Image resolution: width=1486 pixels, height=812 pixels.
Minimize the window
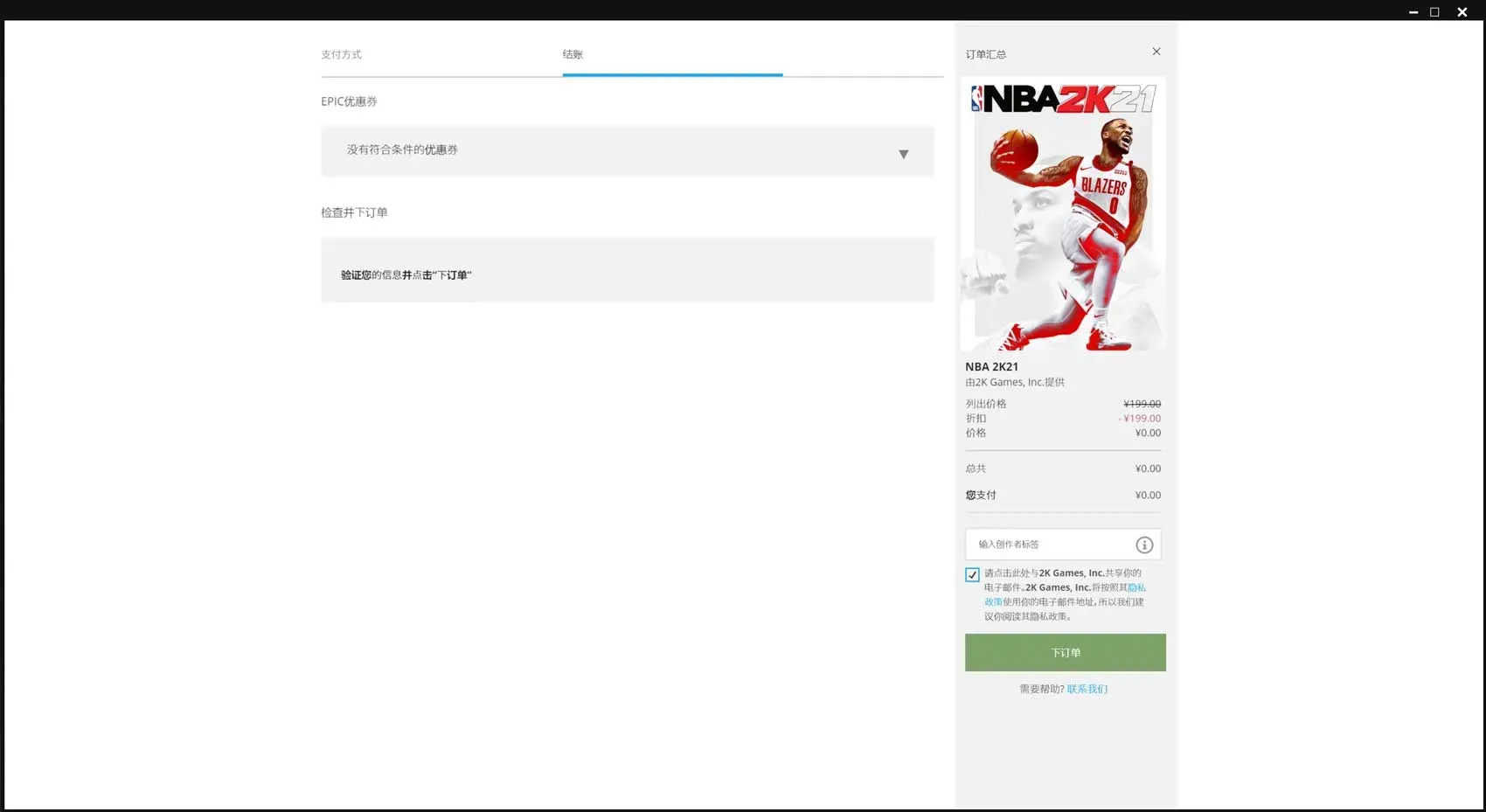pos(1413,12)
